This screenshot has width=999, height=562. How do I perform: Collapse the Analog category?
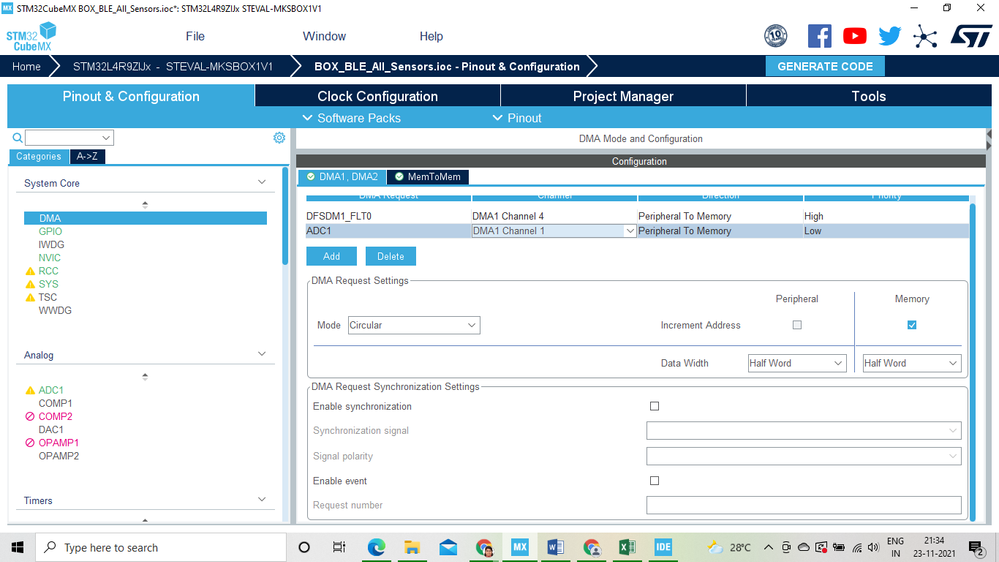261,354
